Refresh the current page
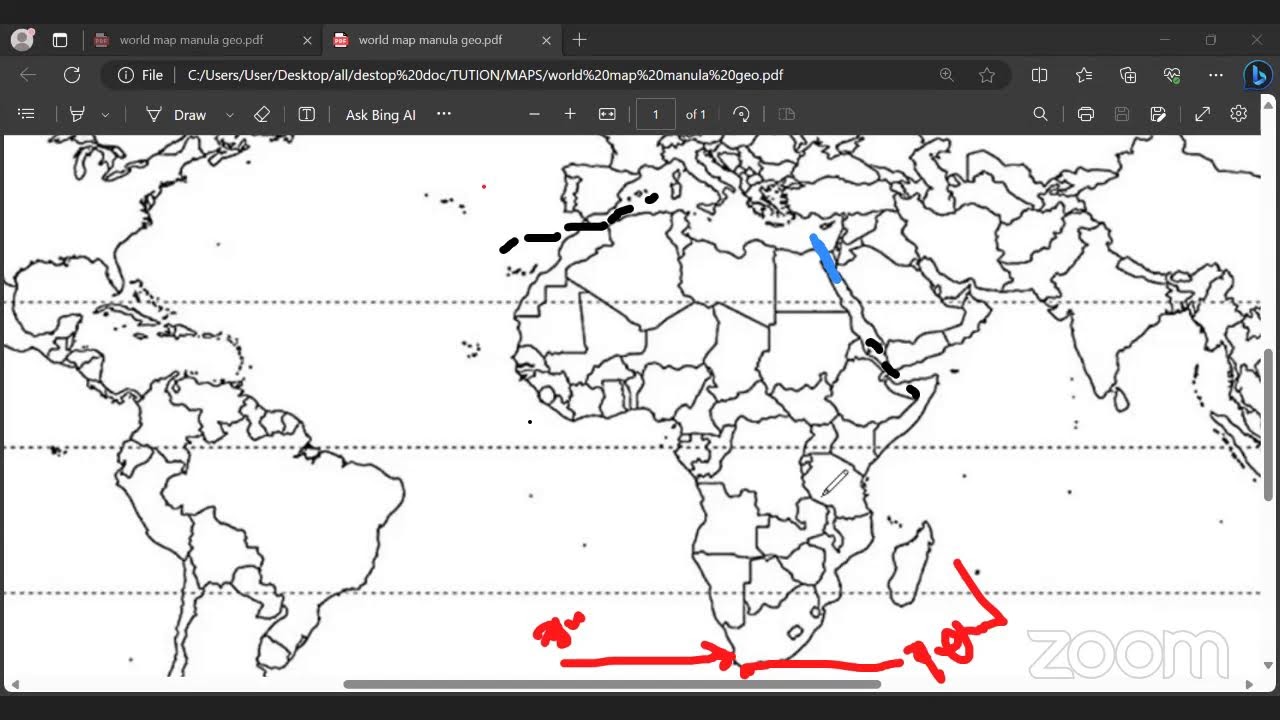 pos(72,75)
